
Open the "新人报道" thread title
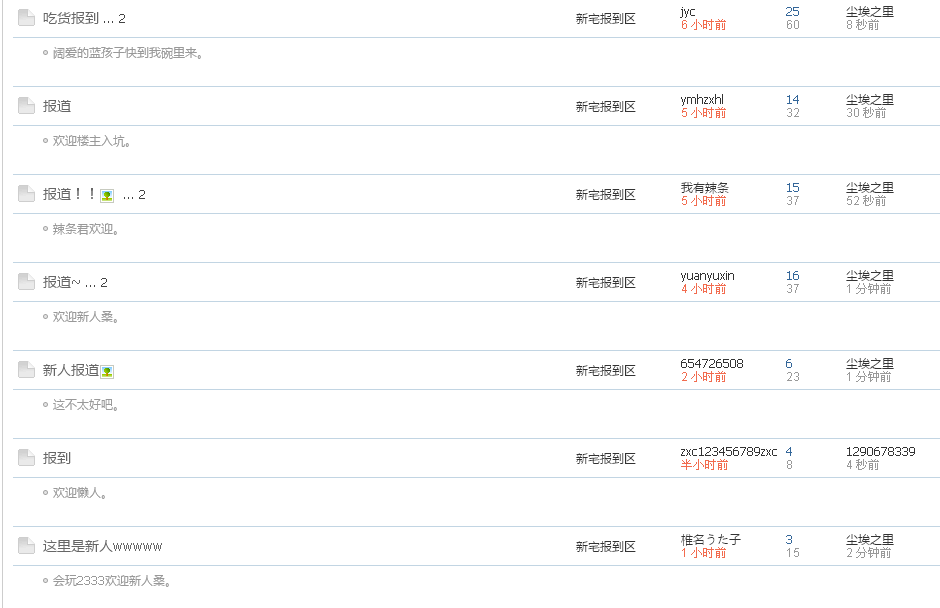pos(70,370)
